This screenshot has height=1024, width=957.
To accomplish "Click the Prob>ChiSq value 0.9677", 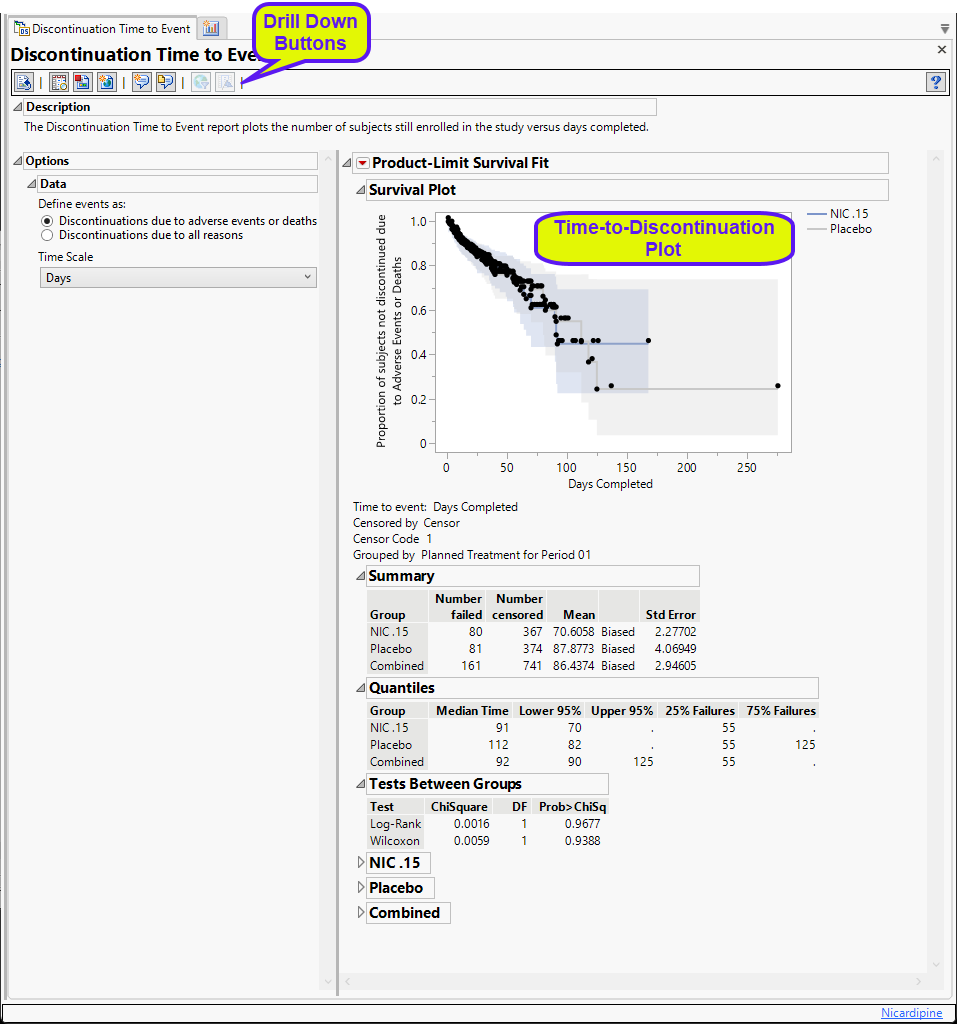I will [582, 824].
